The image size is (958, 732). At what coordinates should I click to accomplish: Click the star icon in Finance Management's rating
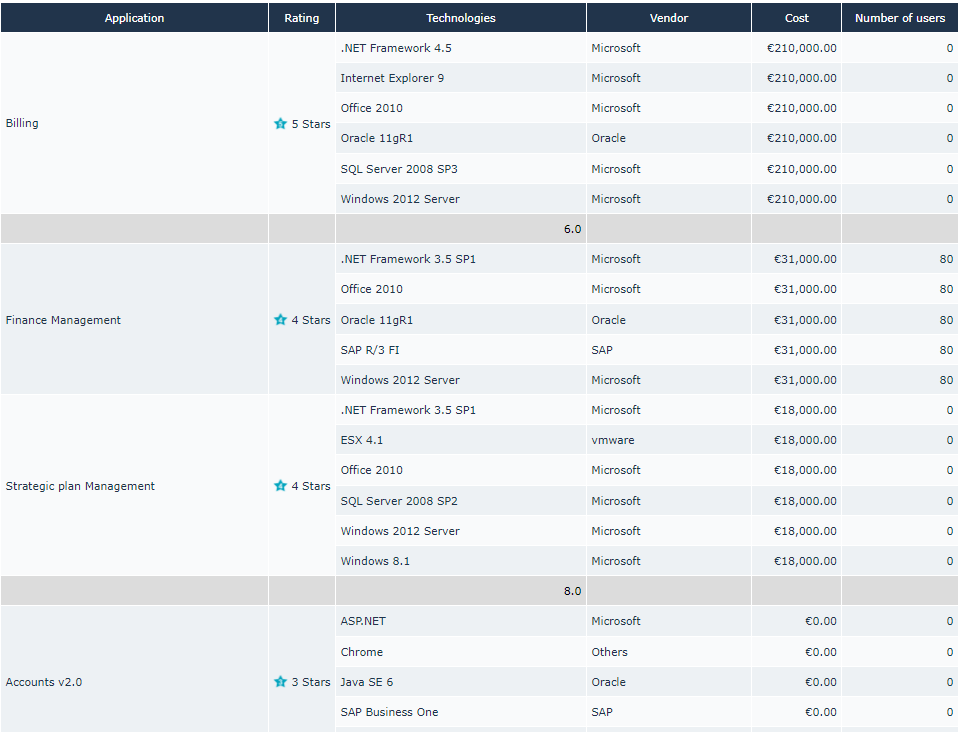pos(280,320)
